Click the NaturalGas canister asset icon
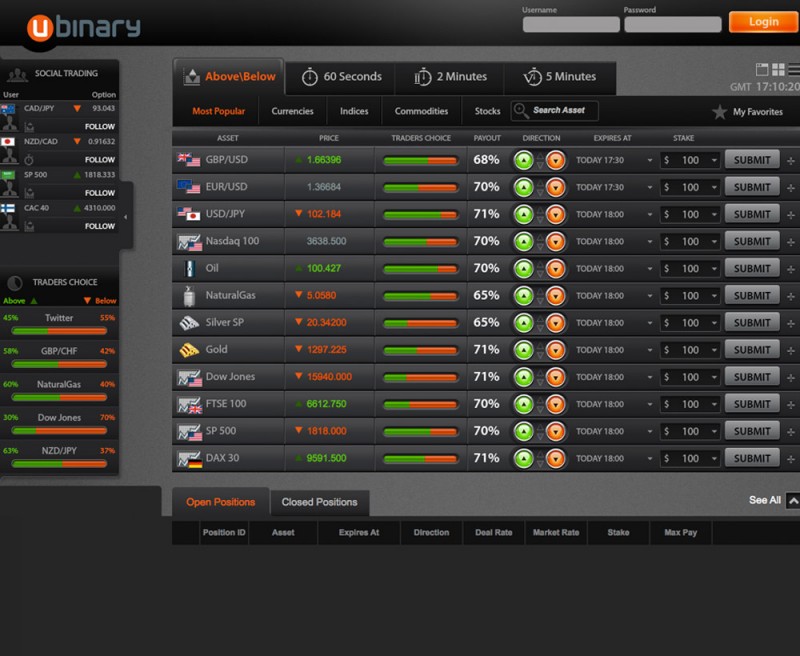800x656 pixels. [189, 296]
